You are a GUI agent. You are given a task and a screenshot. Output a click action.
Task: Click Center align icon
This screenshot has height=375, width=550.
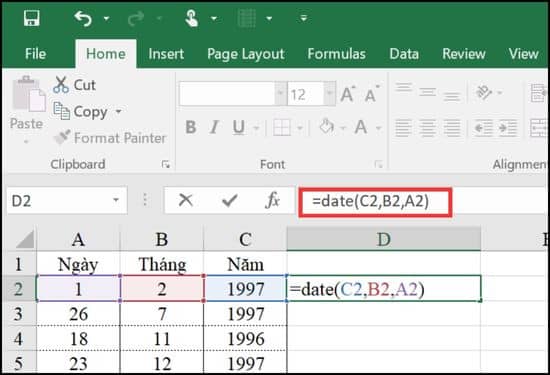tap(427, 128)
